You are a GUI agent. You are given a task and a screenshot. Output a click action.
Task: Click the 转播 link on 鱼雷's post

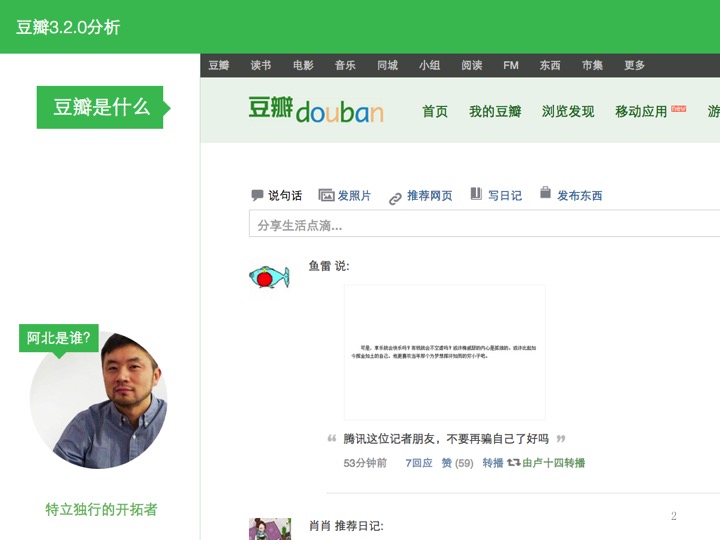coord(493,463)
